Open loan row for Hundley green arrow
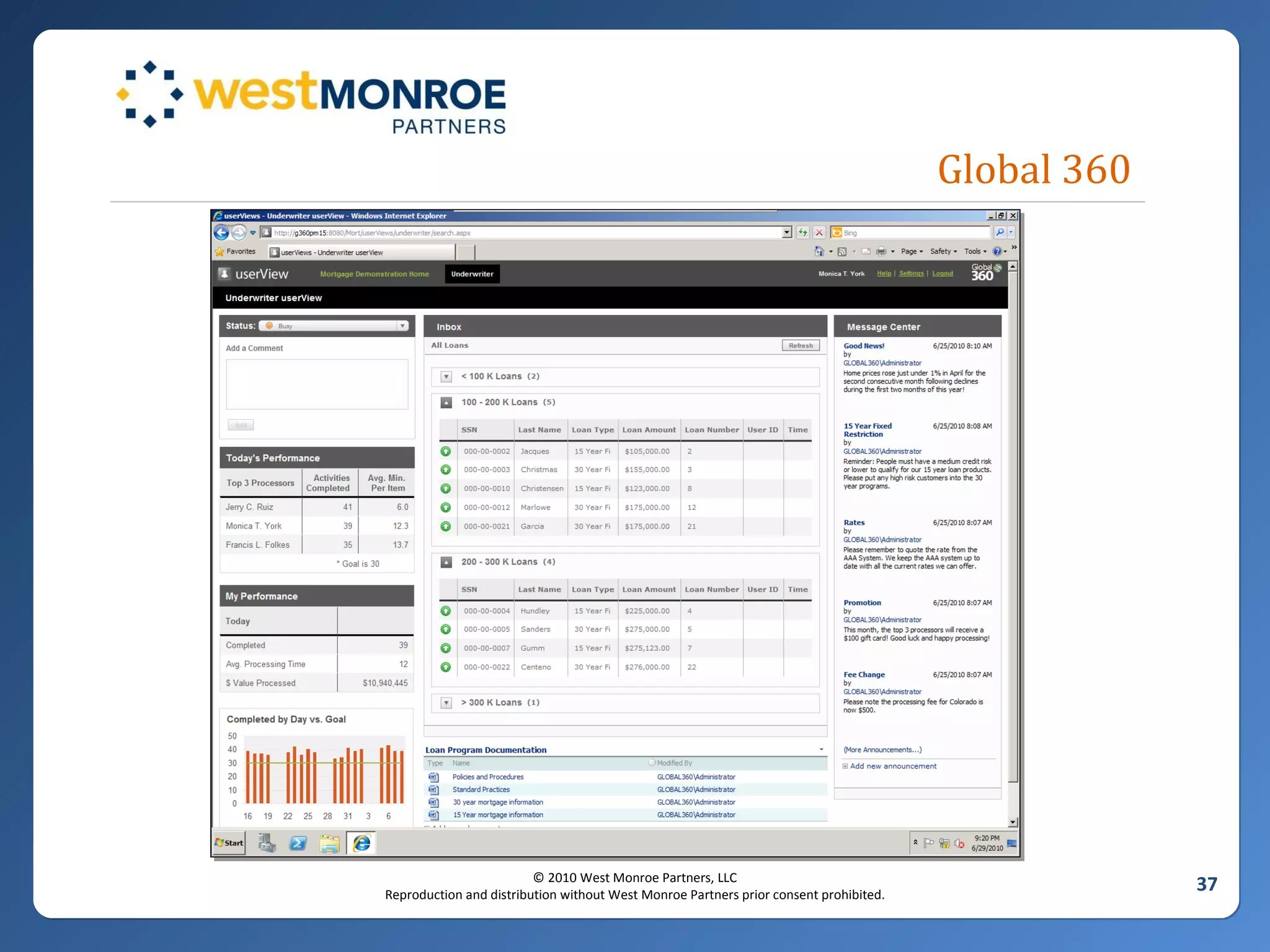Viewport: 1270px width, 952px height. (445, 610)
